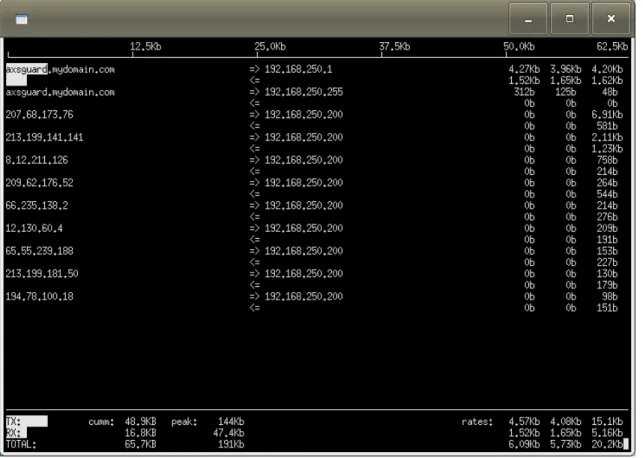Click total rate 20.2Kb

click(x=607, y=444)
